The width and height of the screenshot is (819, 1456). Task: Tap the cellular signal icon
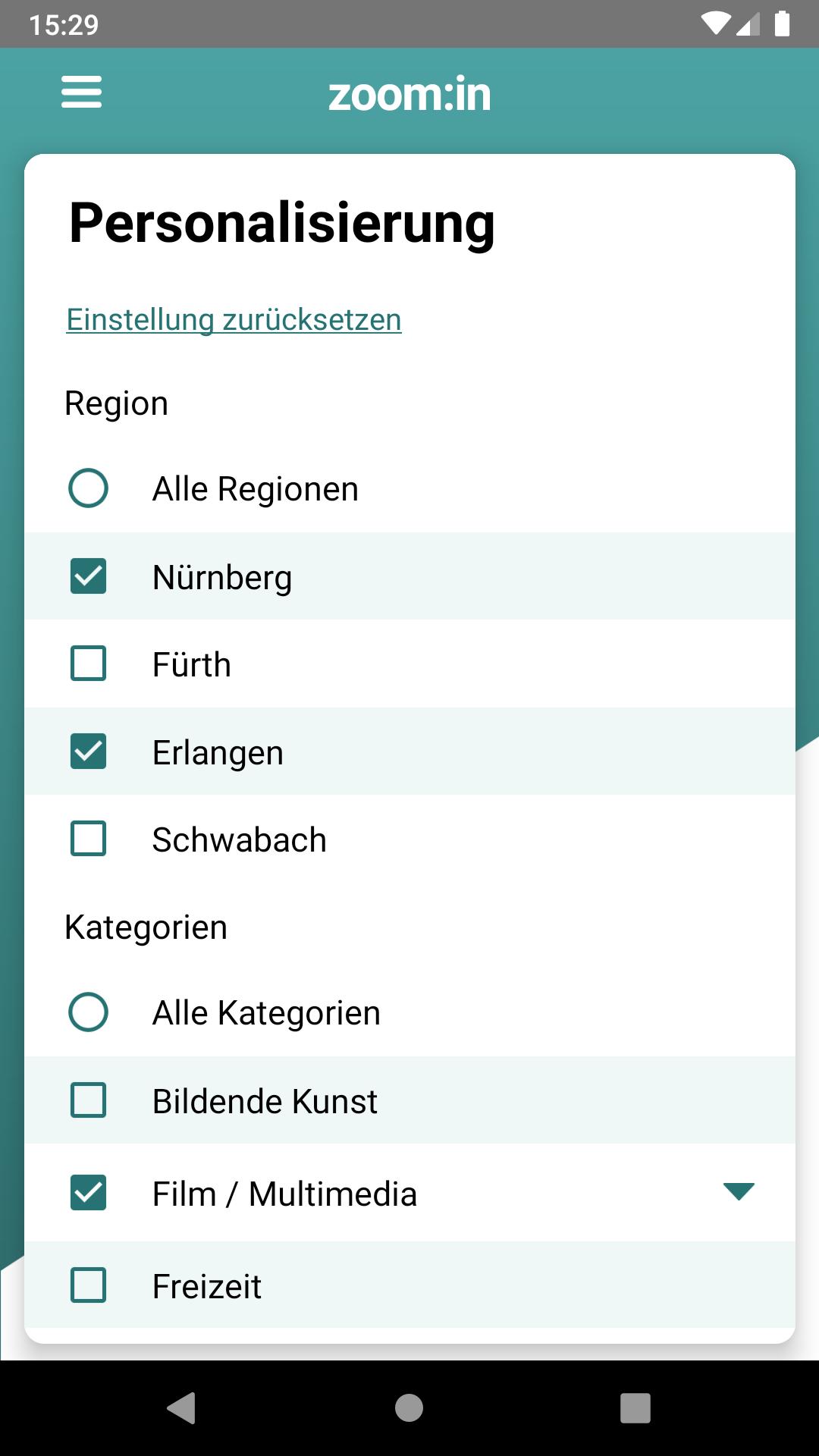[x=748, y=24]
